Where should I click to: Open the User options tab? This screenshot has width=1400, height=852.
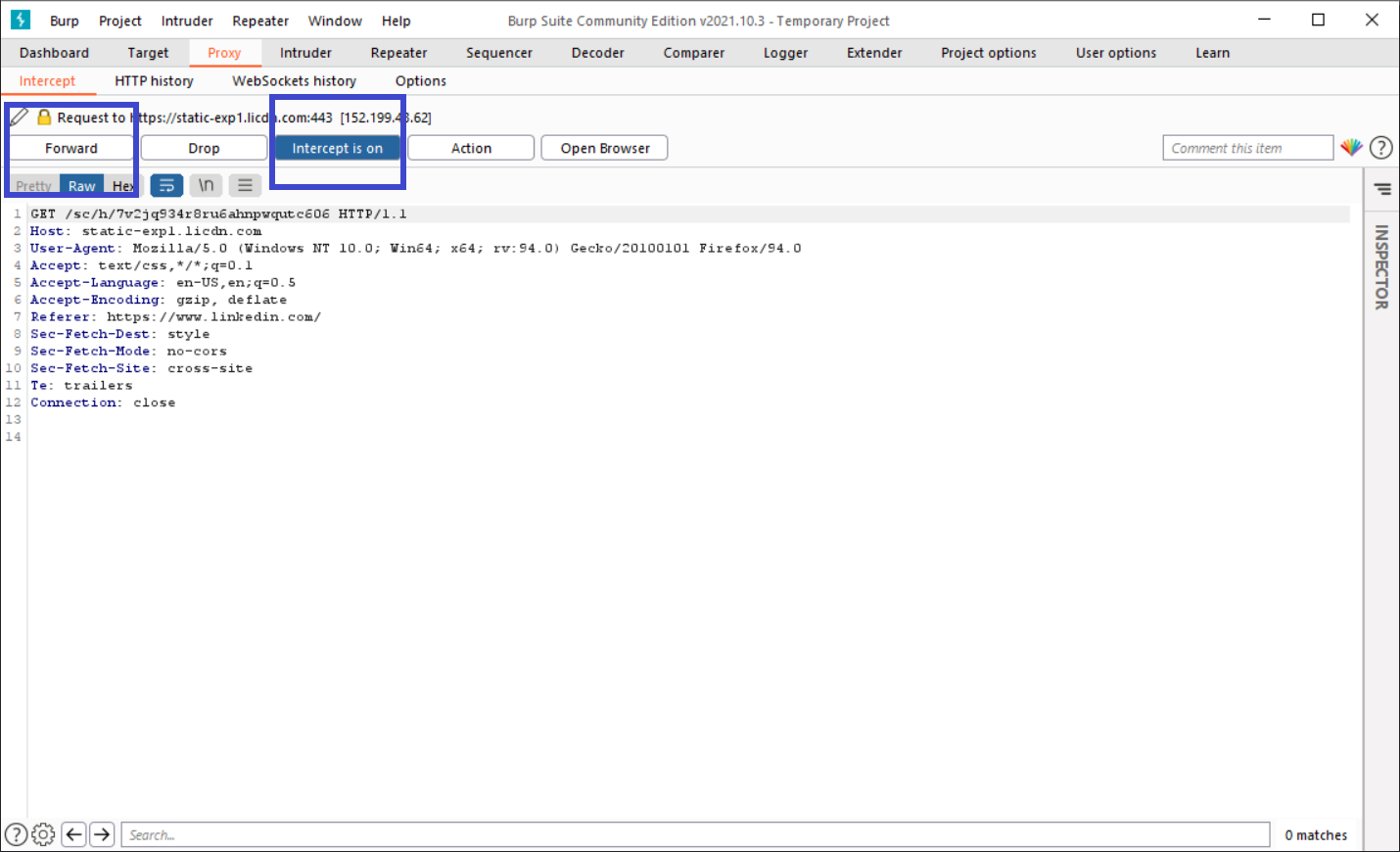click(x=1116, y=53)
